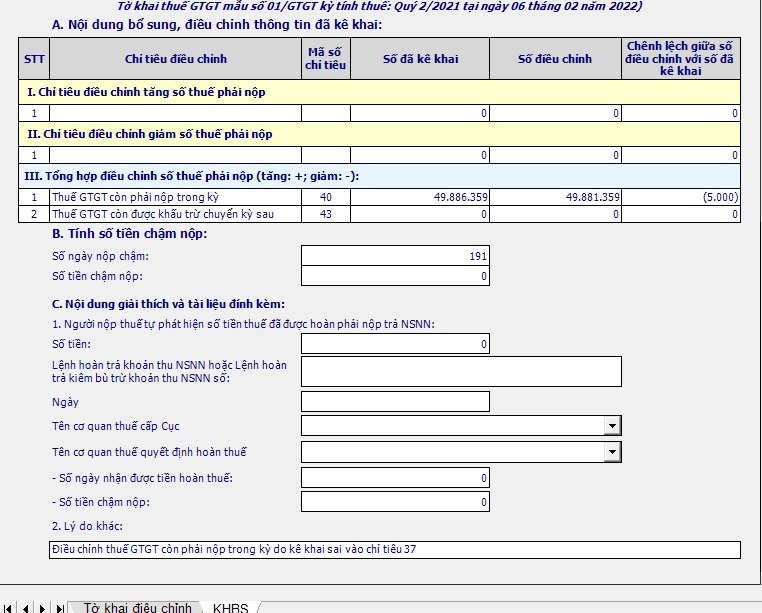Select the KHBS sheet tab

pyautogui.click(x=230, y=607)
